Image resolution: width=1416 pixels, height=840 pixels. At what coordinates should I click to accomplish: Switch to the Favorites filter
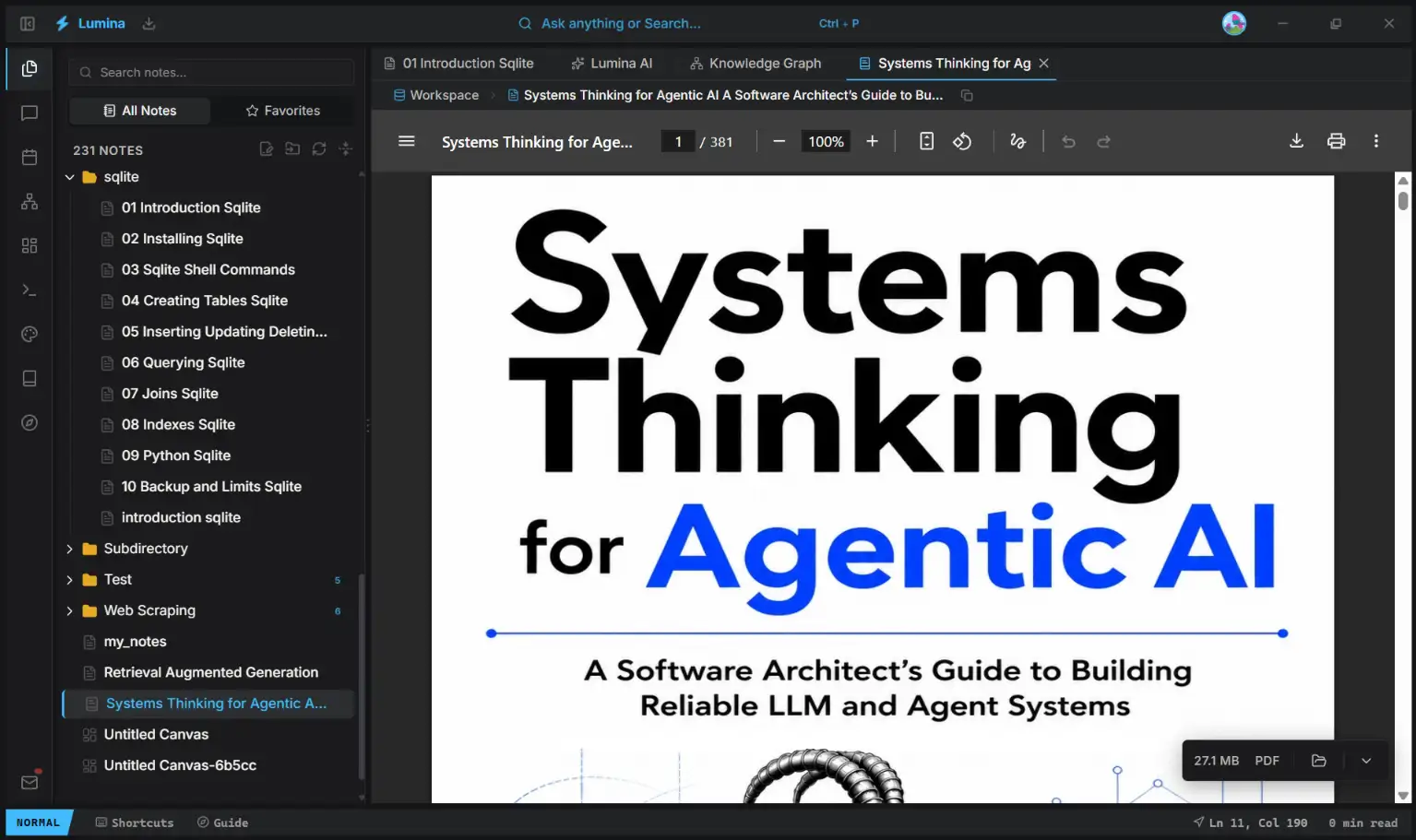click(283, 111)
